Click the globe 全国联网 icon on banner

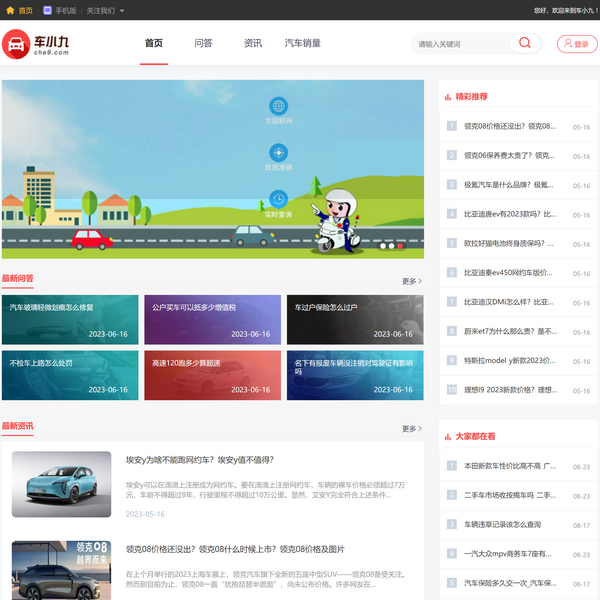click(278, 106)
